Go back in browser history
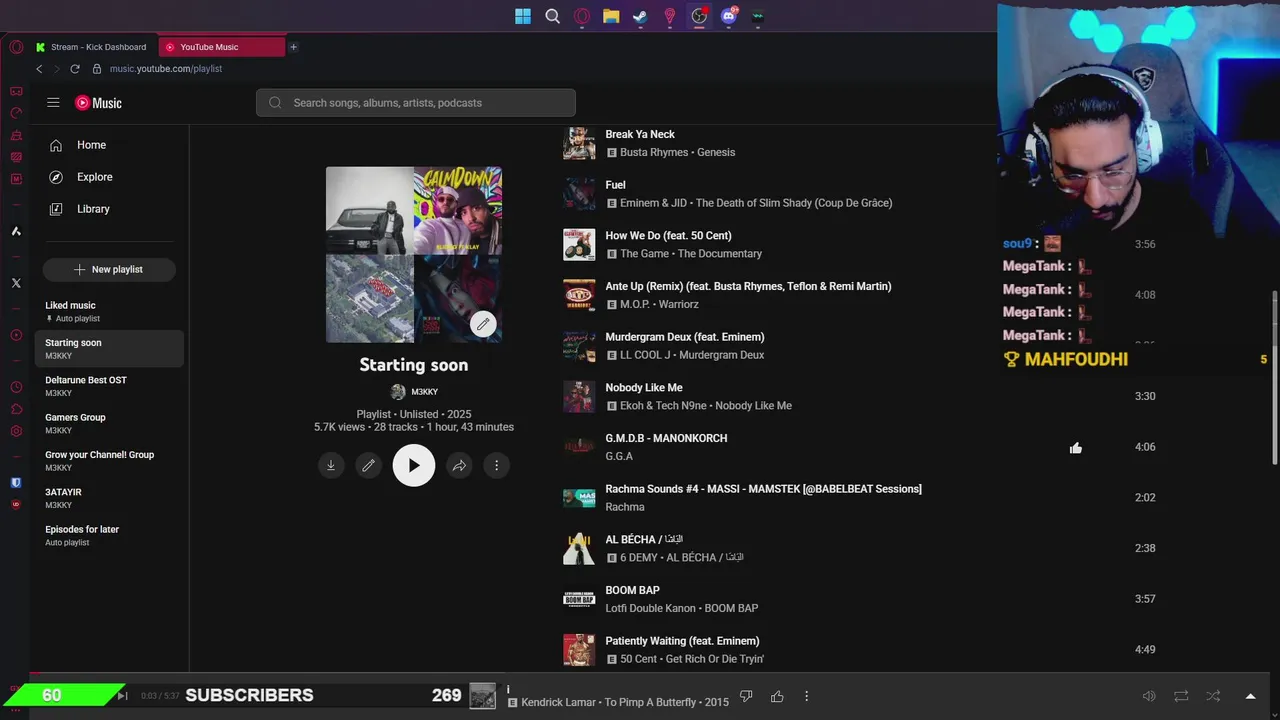This screenshot has height=720, width=1280. [39, 69]
